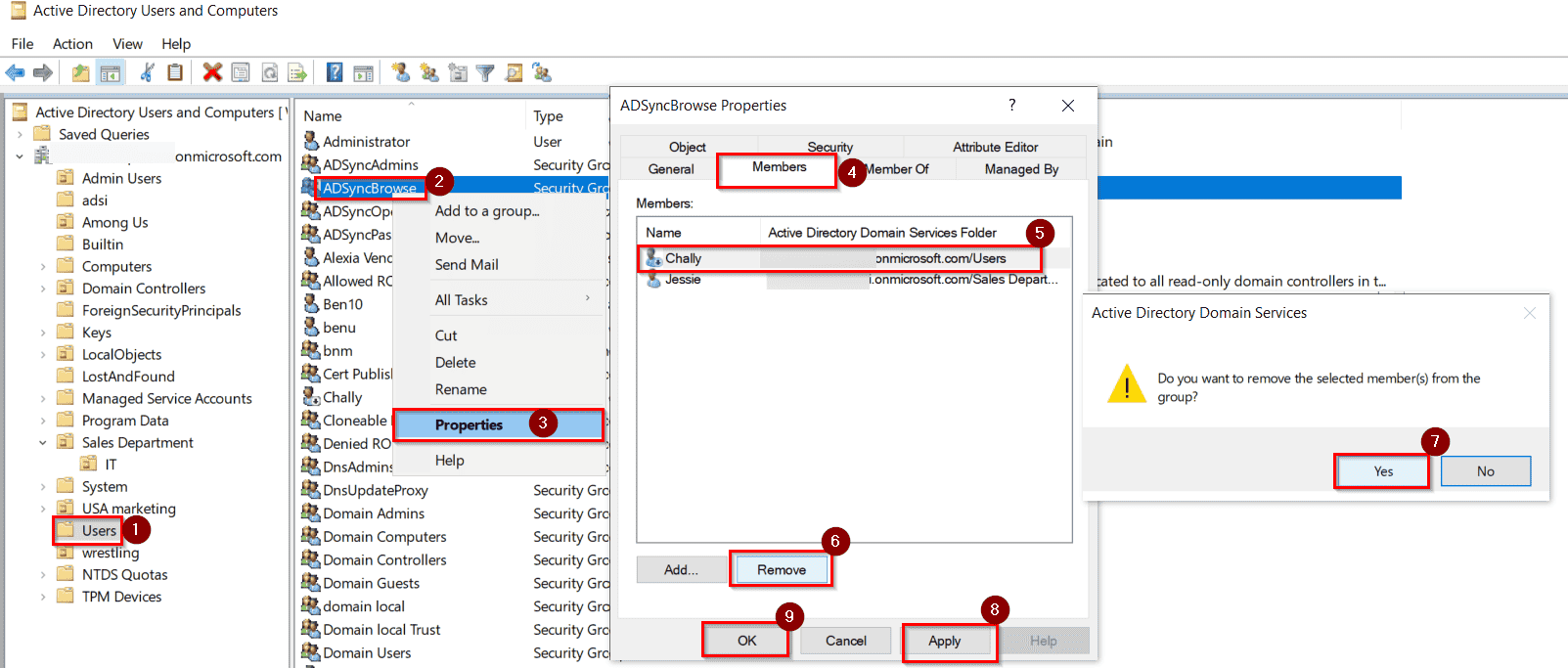
Task: Expand the Computers tree node
Action: click(x=43, y=266)
